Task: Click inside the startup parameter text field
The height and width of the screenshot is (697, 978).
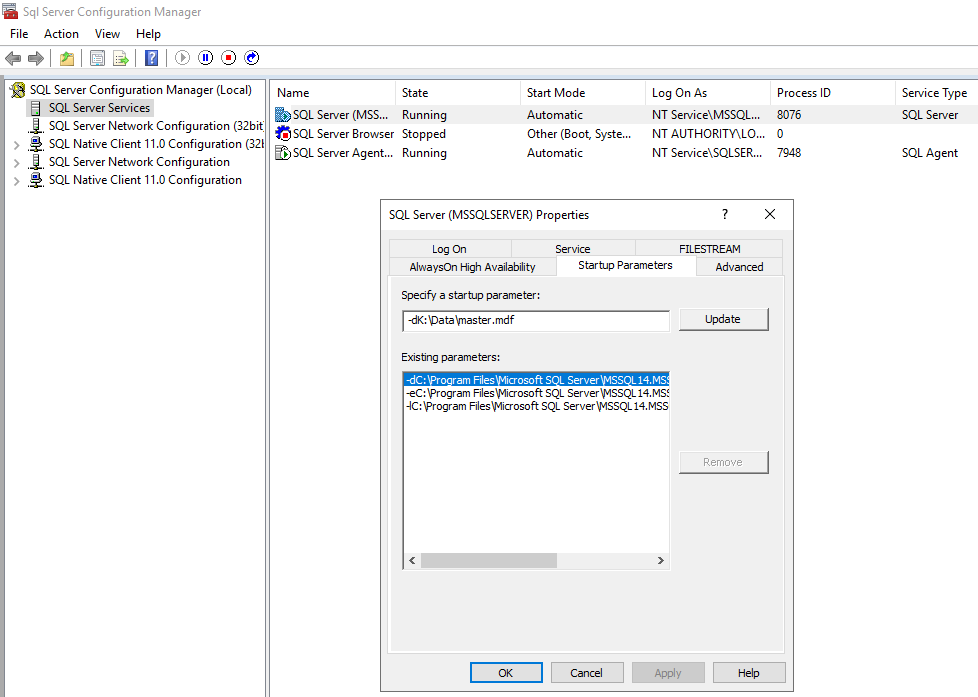Action: click(535, 320)
